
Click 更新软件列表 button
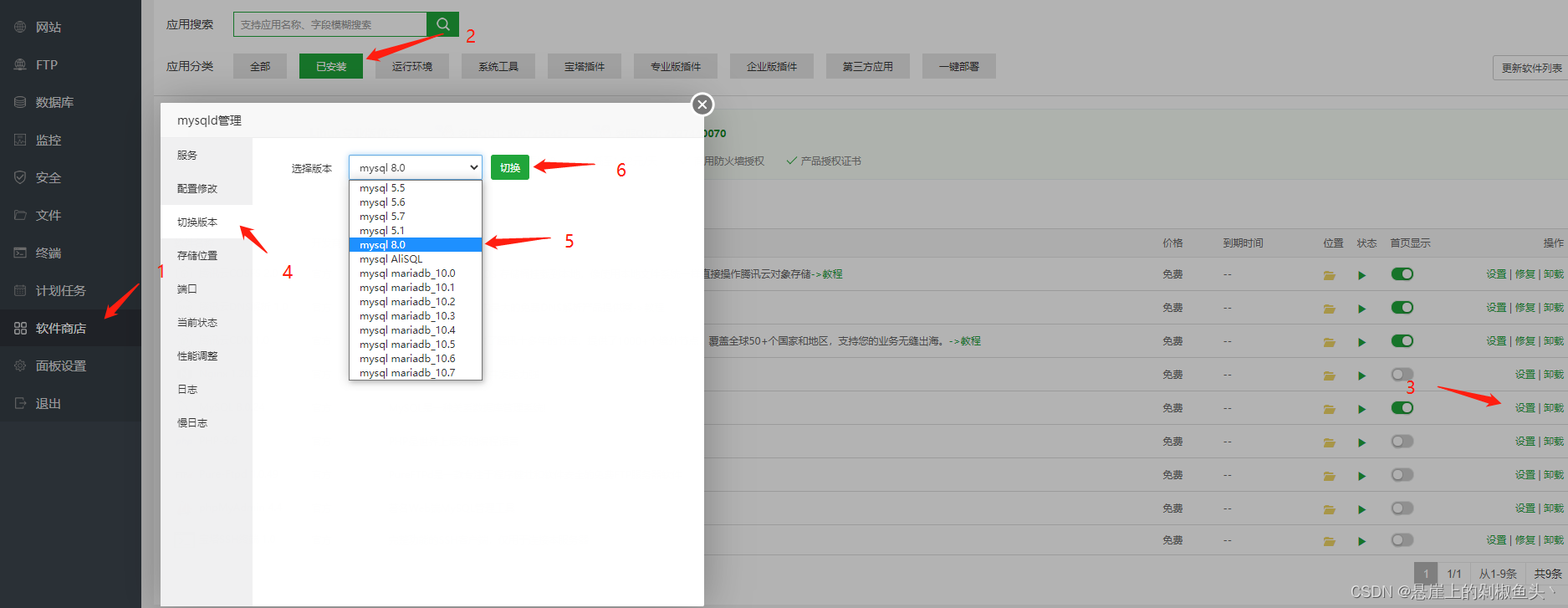1531,68
